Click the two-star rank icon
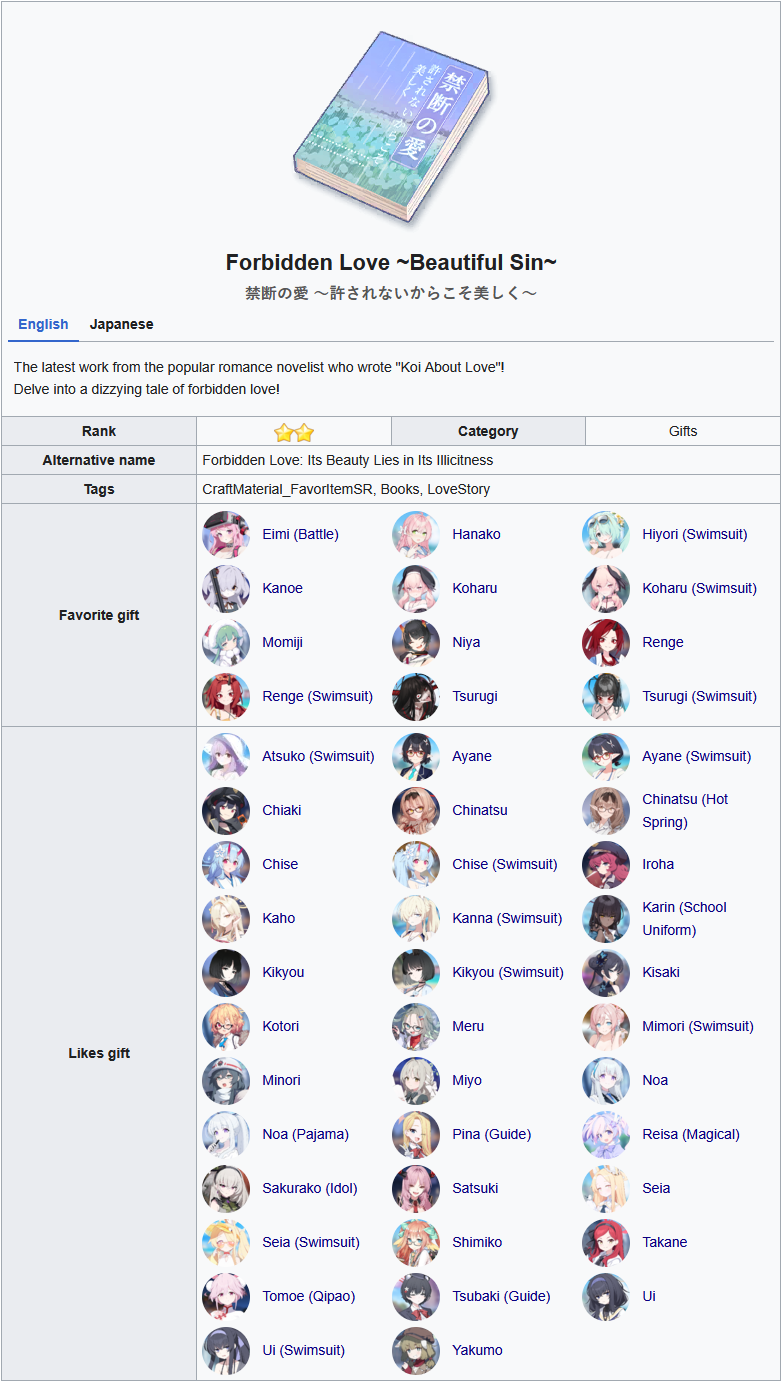Image resolution: width=783 pixels, height=1384 pixels. (294, 432)
